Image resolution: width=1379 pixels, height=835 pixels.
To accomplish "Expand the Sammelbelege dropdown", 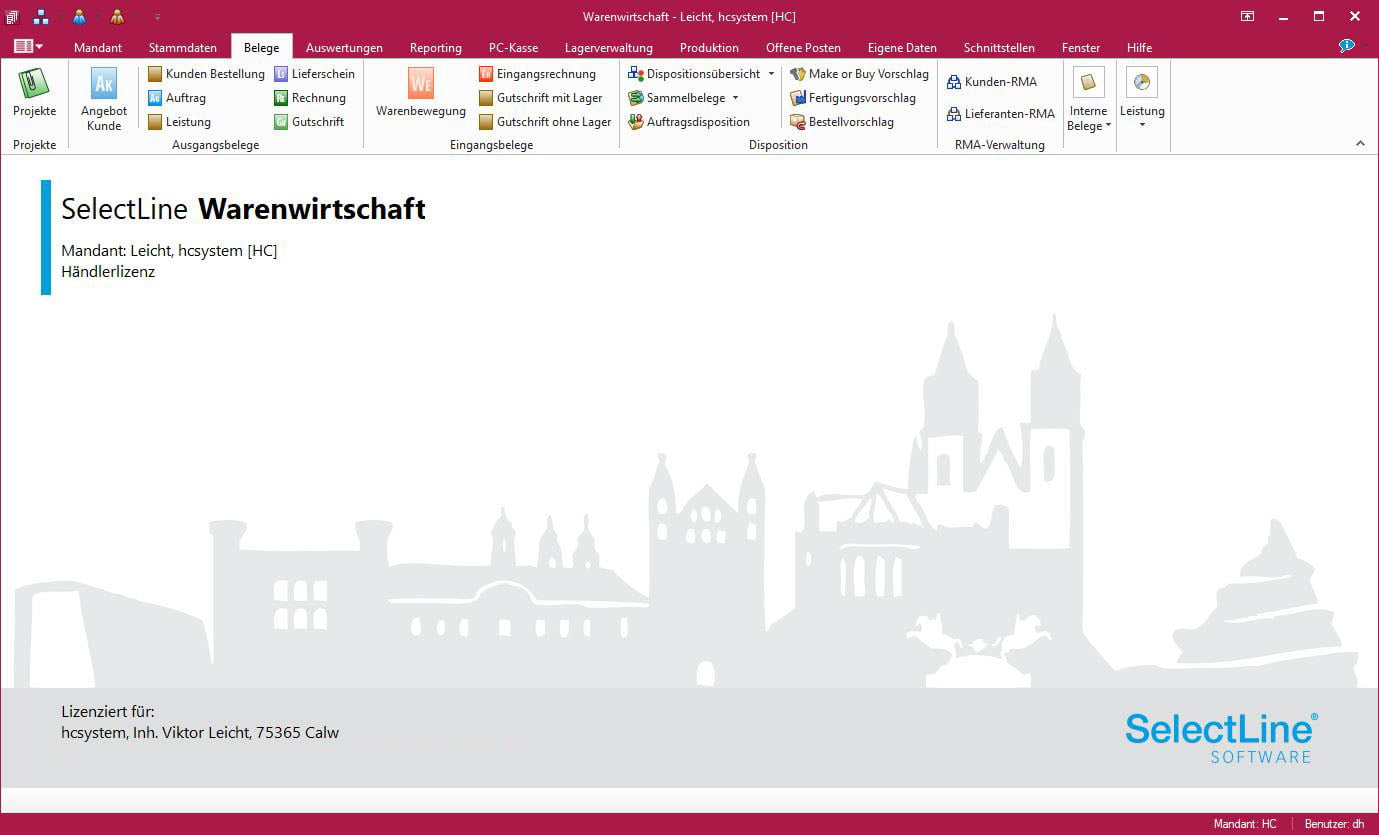I will click(x=735, y=98).
